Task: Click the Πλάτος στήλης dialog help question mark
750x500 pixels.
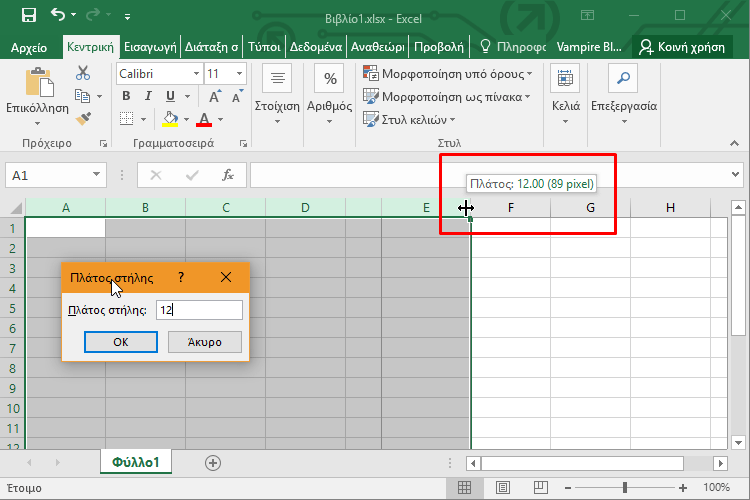Action: pyautogui.click(x=181, y=277)
